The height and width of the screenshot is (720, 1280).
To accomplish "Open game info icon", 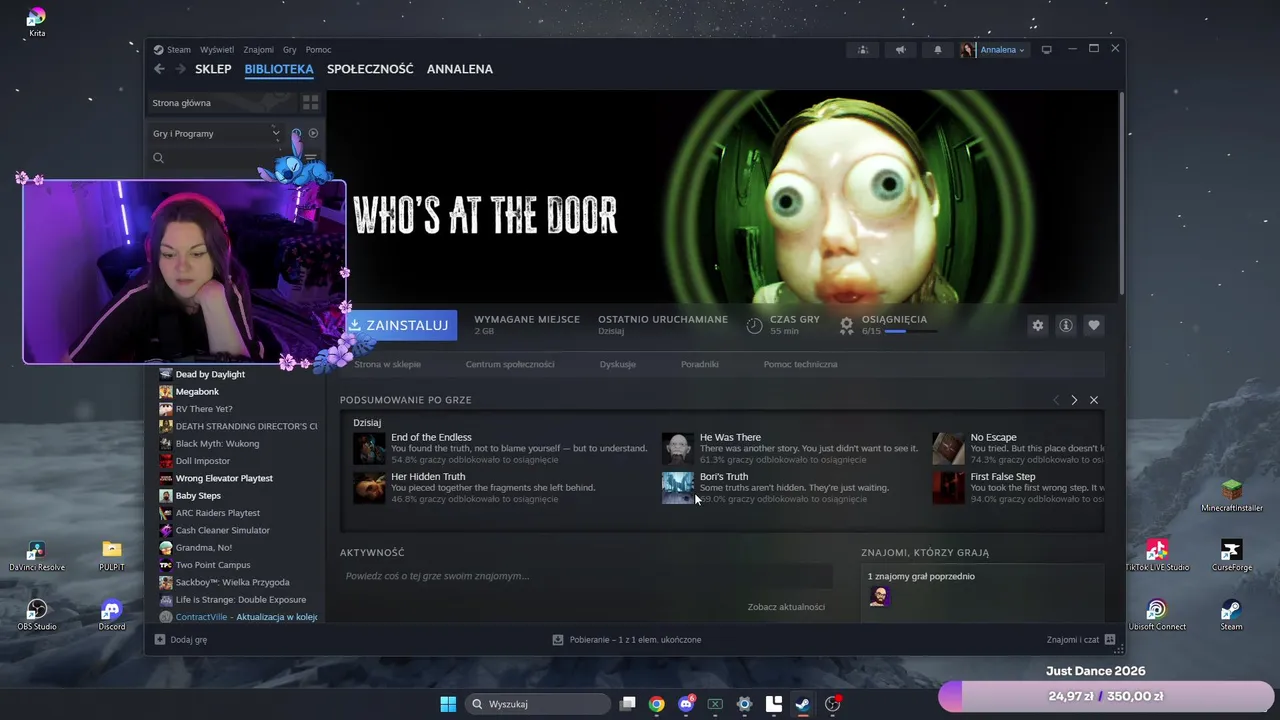I will click(x=1066, y=325).
